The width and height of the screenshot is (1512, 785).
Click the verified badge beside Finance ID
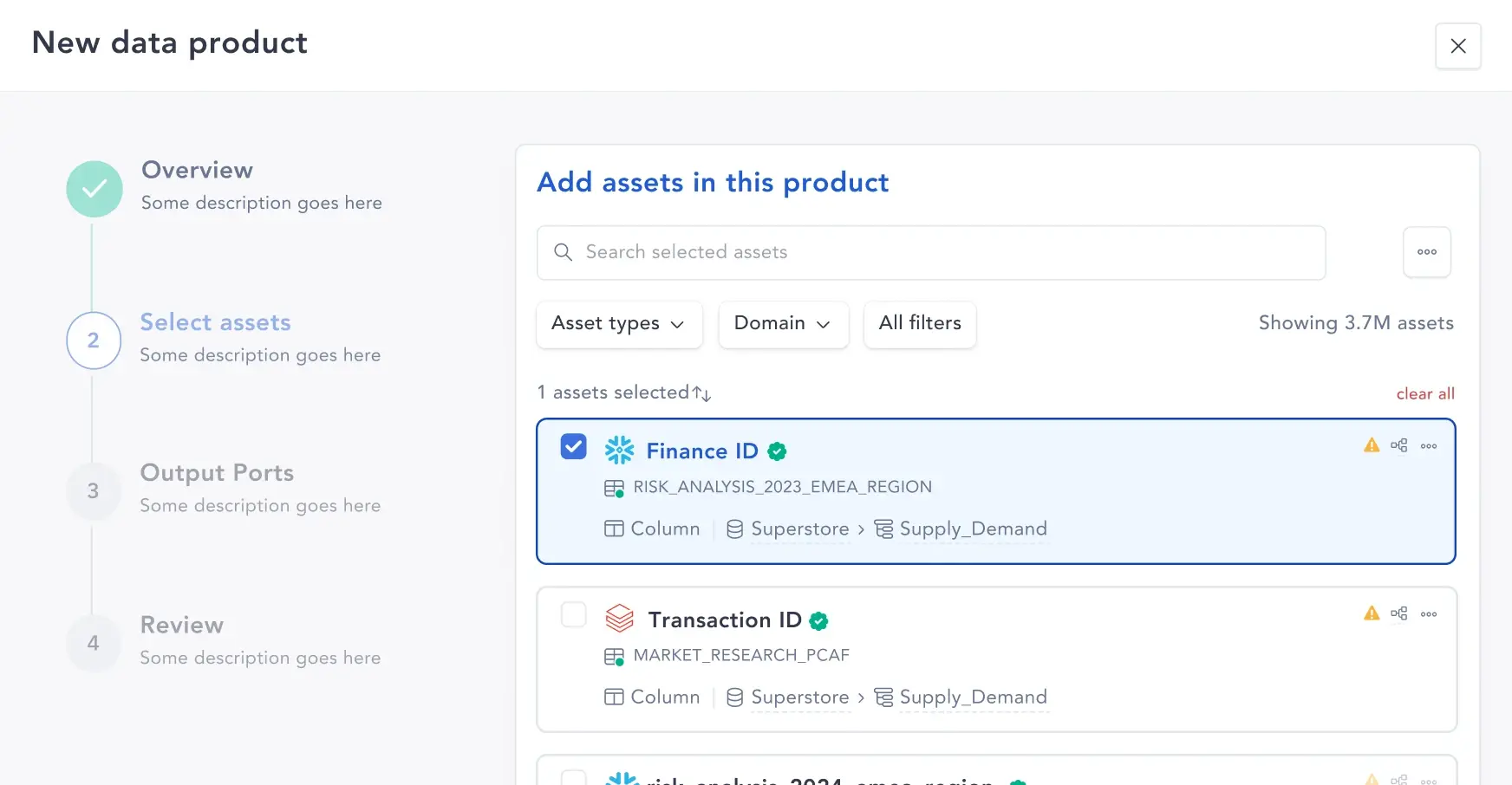[777, 451]
